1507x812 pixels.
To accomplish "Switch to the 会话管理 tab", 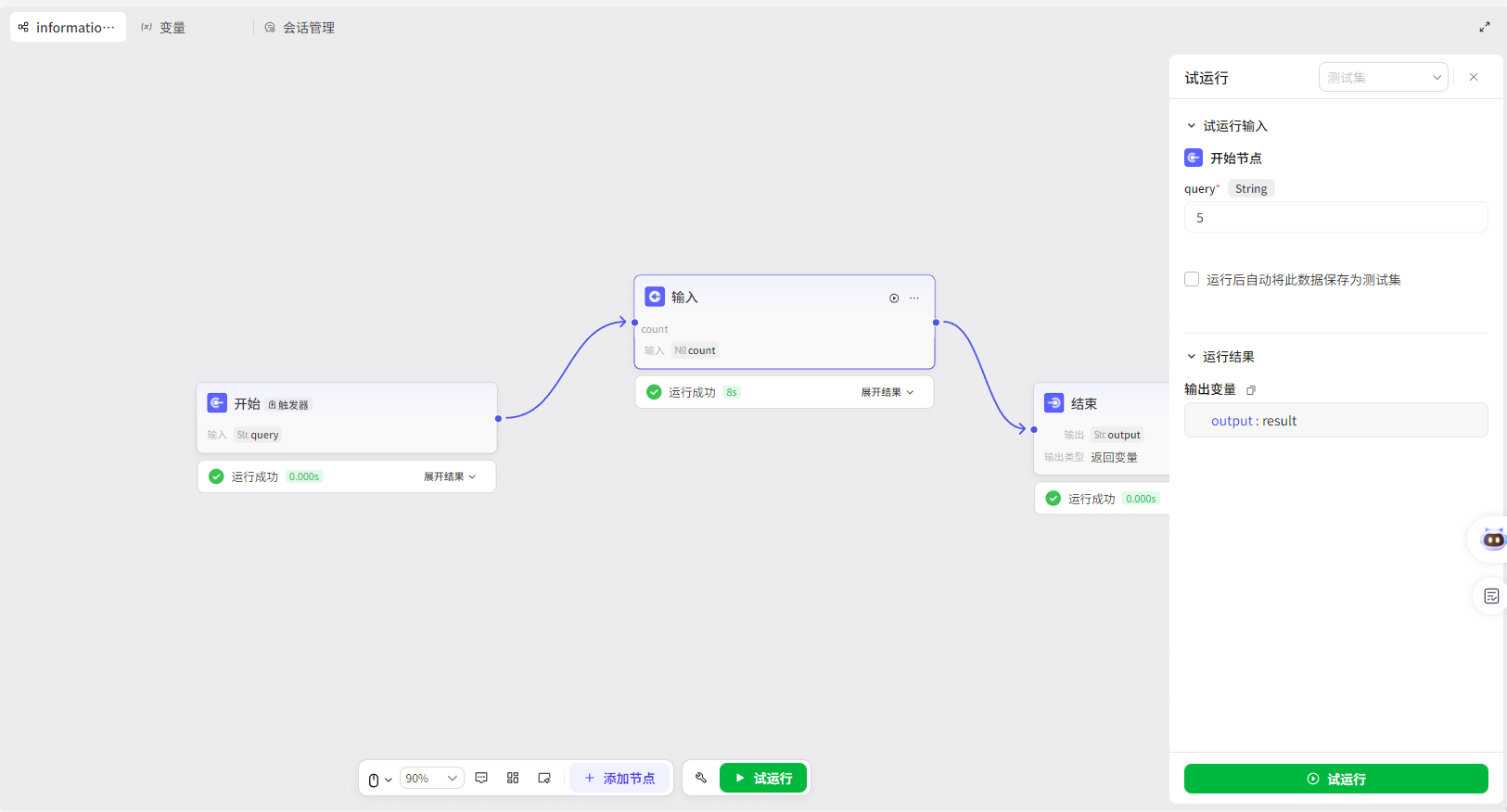I will [x=300, y=28].
